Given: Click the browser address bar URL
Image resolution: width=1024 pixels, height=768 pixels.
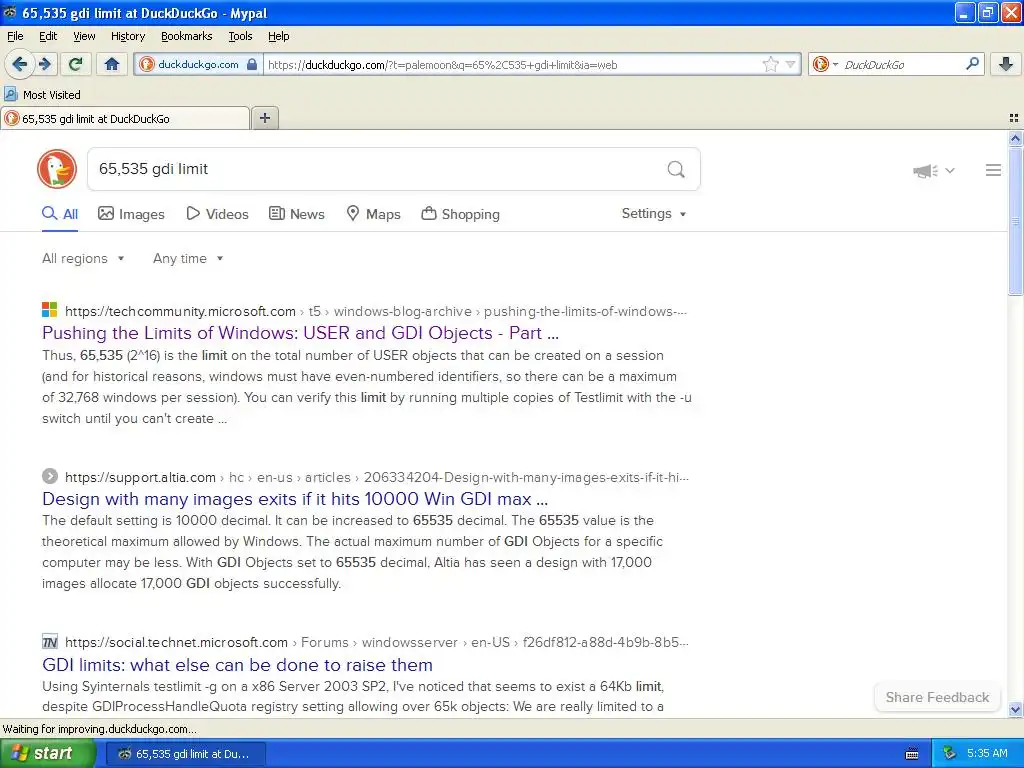Looking at the screenshot, I should point(443,65).
